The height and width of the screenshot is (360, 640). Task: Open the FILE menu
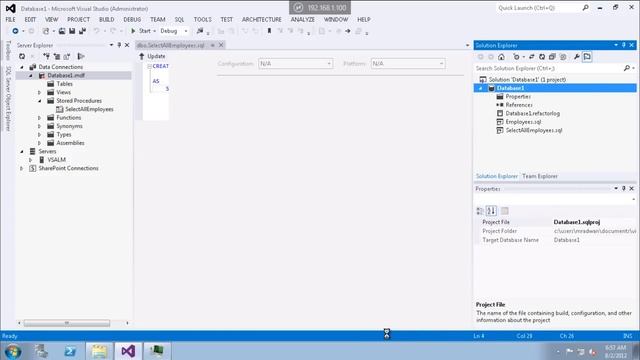point(11,19)
